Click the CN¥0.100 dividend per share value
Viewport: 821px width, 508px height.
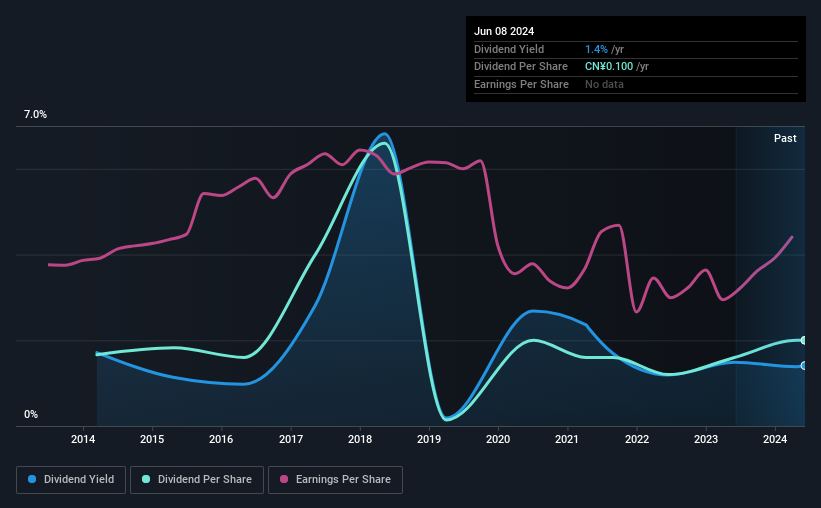pyautogui.click(x=609, y=67)
